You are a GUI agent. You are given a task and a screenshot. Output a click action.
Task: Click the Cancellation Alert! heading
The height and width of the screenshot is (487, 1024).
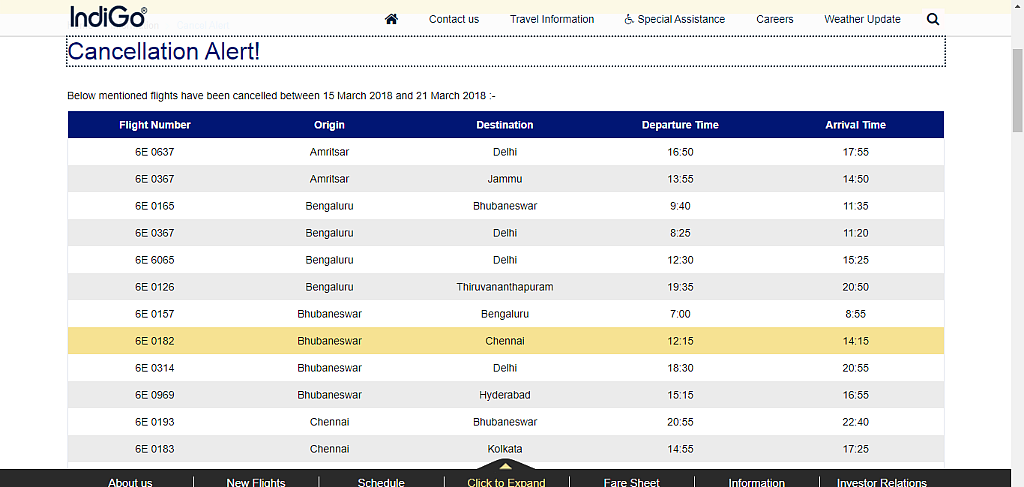pyautogui.click(x=164, y=52)
